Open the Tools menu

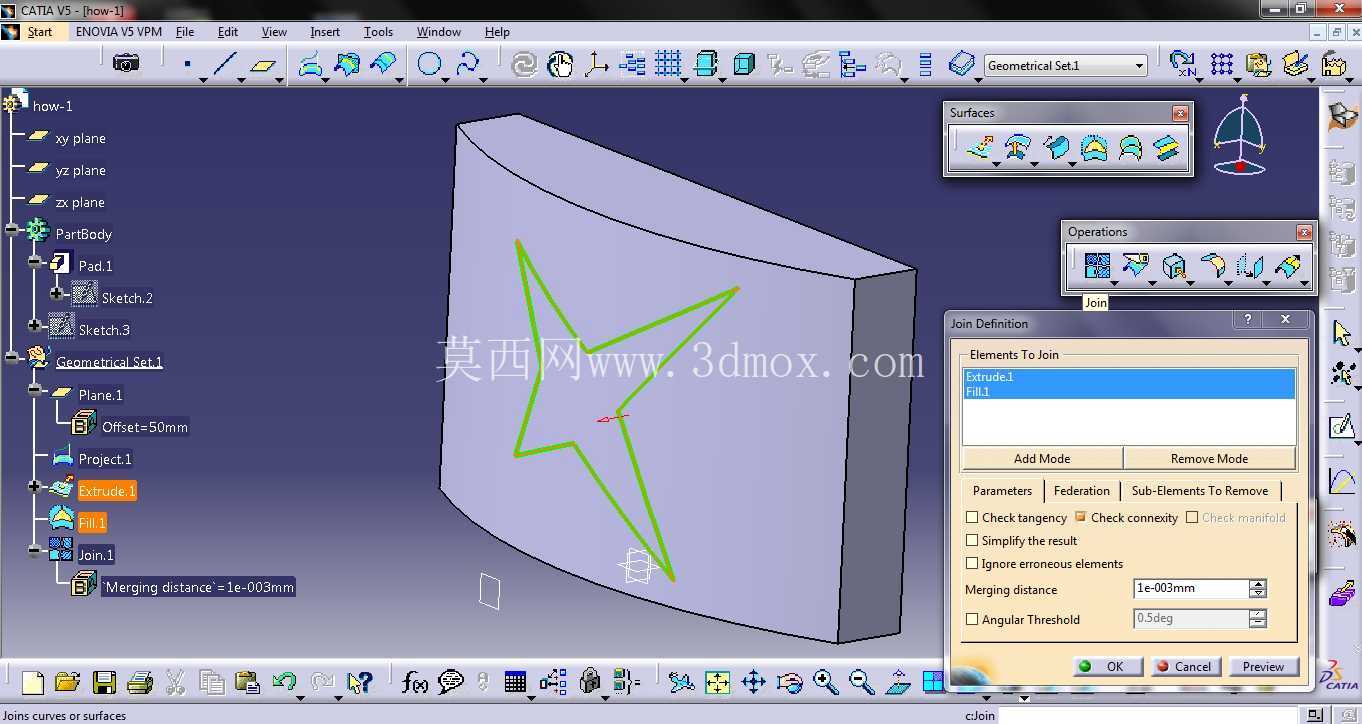coord(378,32)
